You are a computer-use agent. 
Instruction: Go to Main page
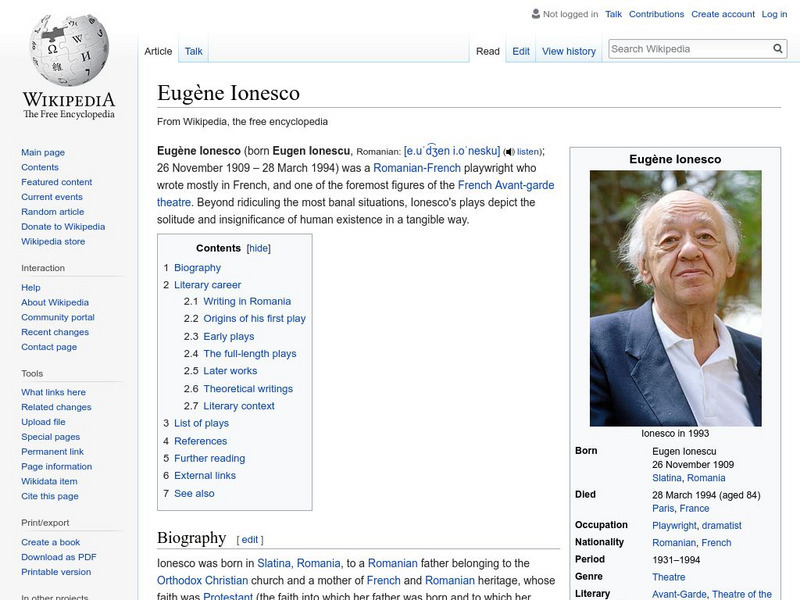43,152
